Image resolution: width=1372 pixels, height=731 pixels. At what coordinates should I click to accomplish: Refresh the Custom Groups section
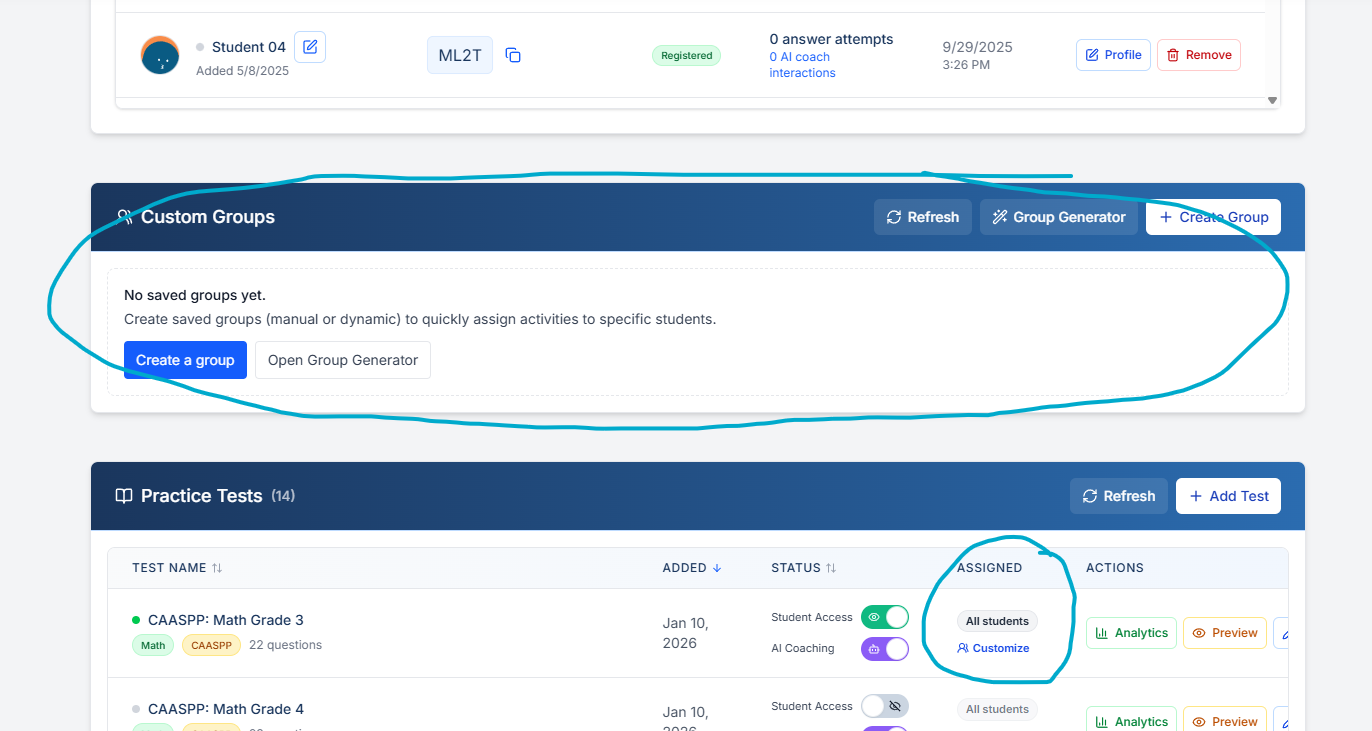[x=922, y=217]
